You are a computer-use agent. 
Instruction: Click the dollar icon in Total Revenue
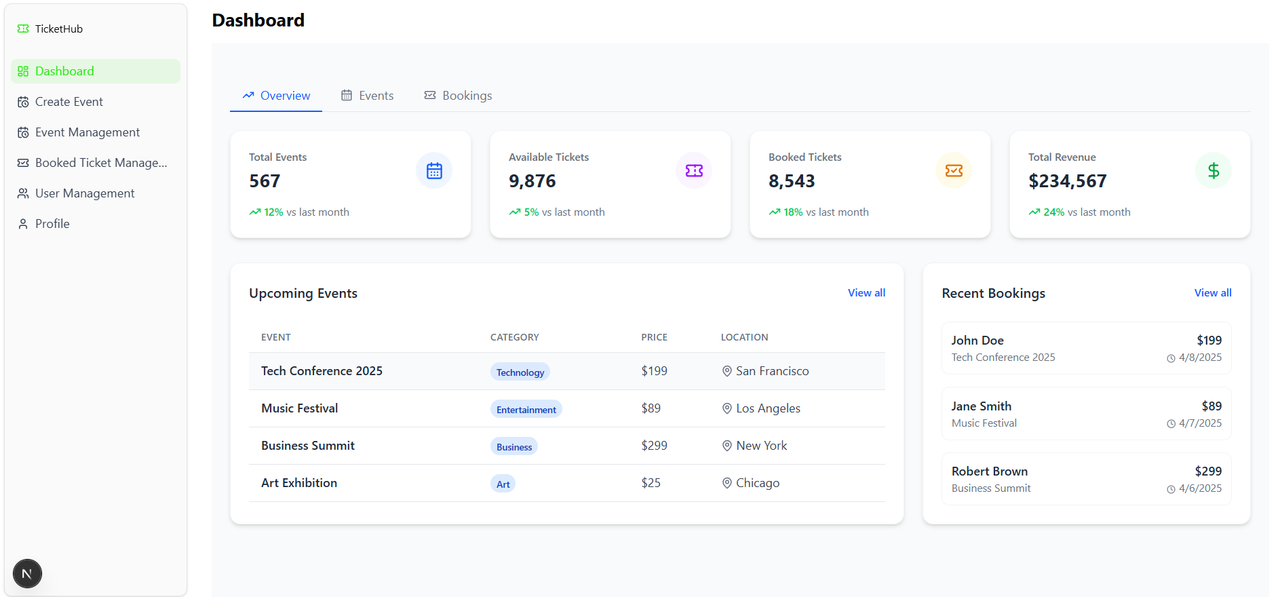1213,171
